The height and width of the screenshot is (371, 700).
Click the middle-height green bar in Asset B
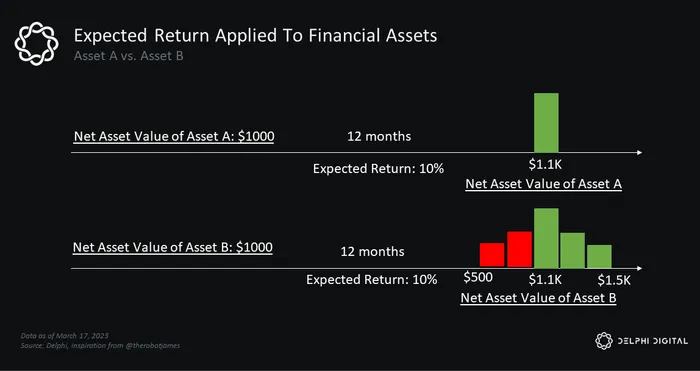point(572,250)
